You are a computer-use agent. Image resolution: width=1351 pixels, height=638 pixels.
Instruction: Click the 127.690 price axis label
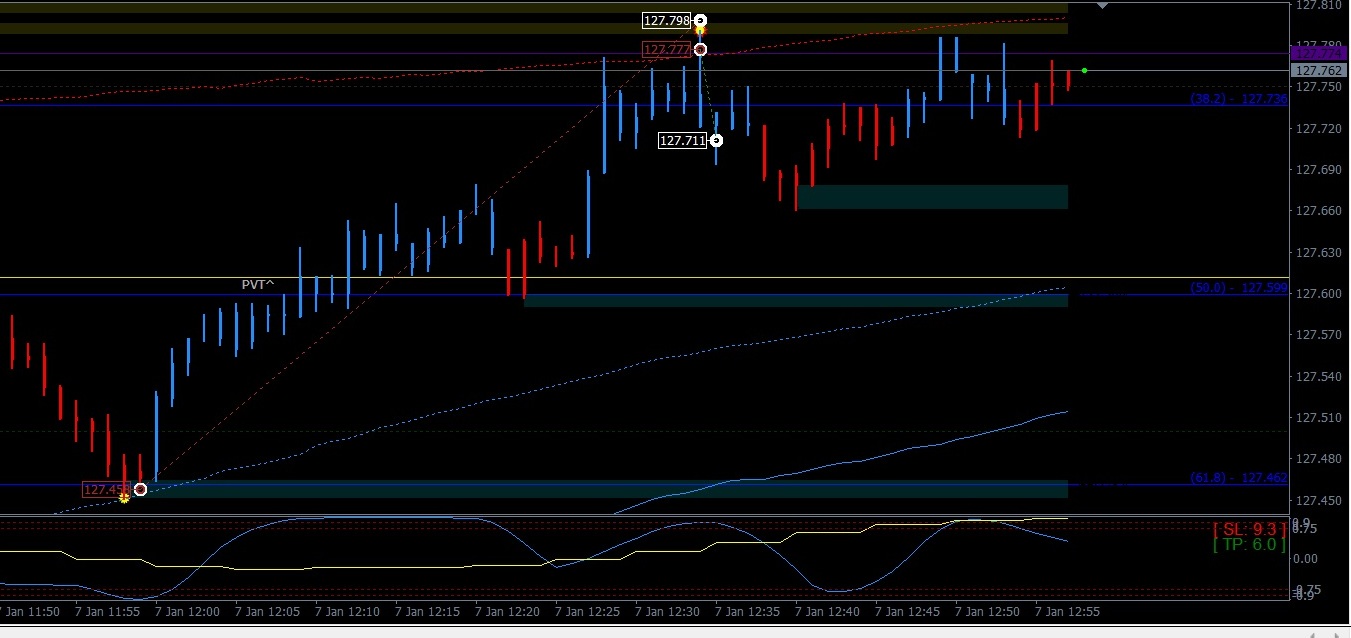(1318, 170)
